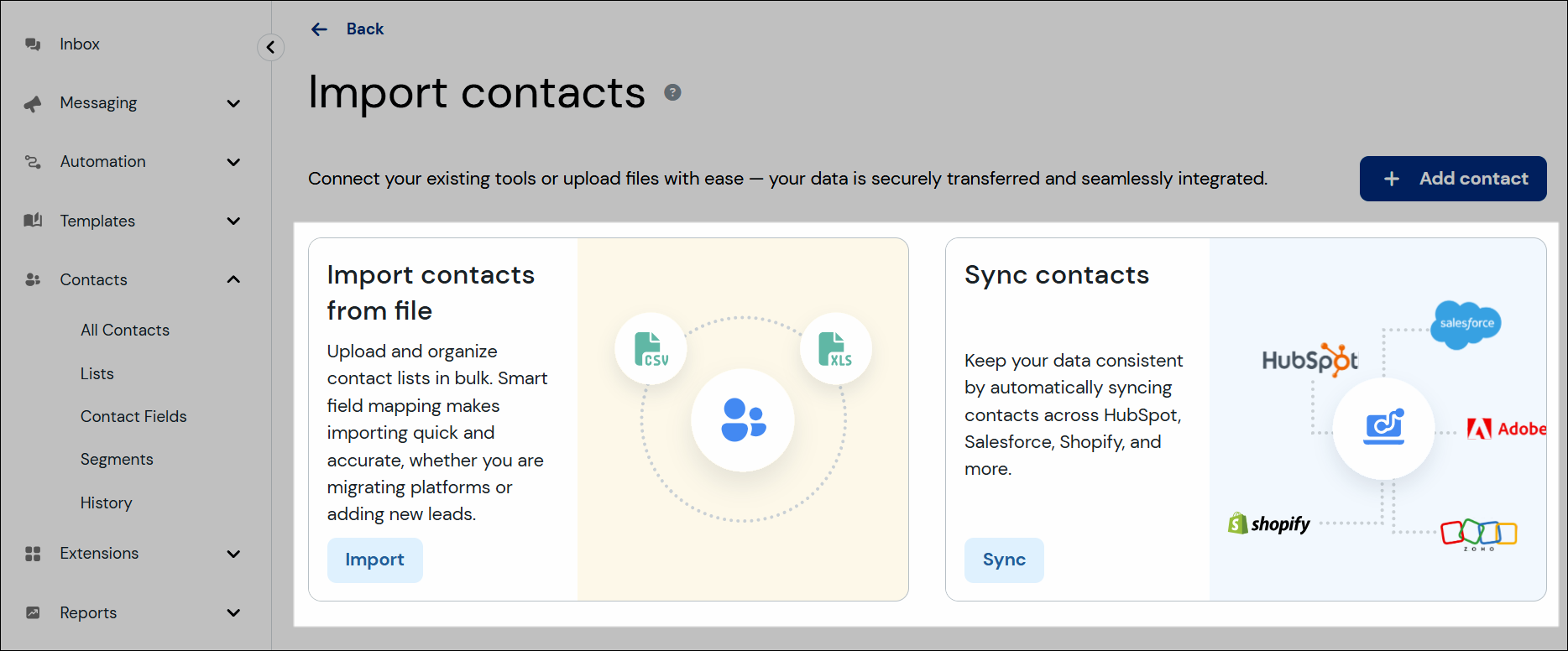
Task: Collapse the sidebar with the chevron toggle
Action: tap(270, 47)
